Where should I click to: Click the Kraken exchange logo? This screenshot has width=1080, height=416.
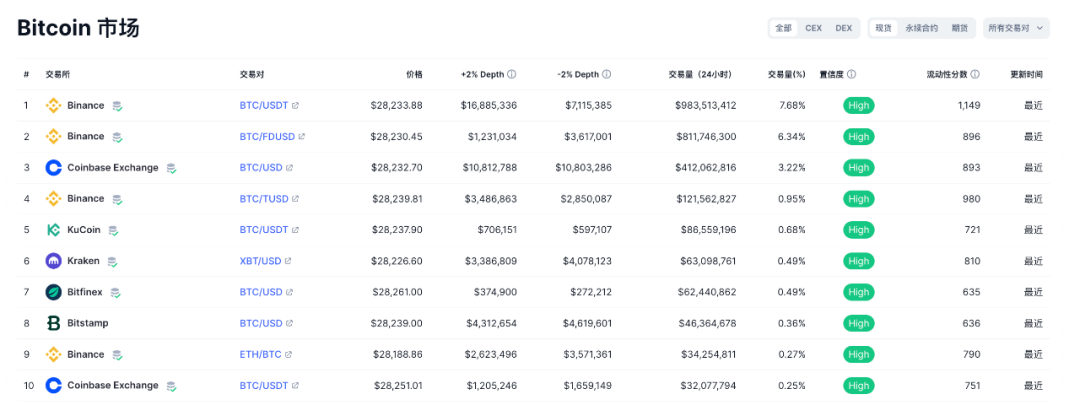[x=54, y=261]
